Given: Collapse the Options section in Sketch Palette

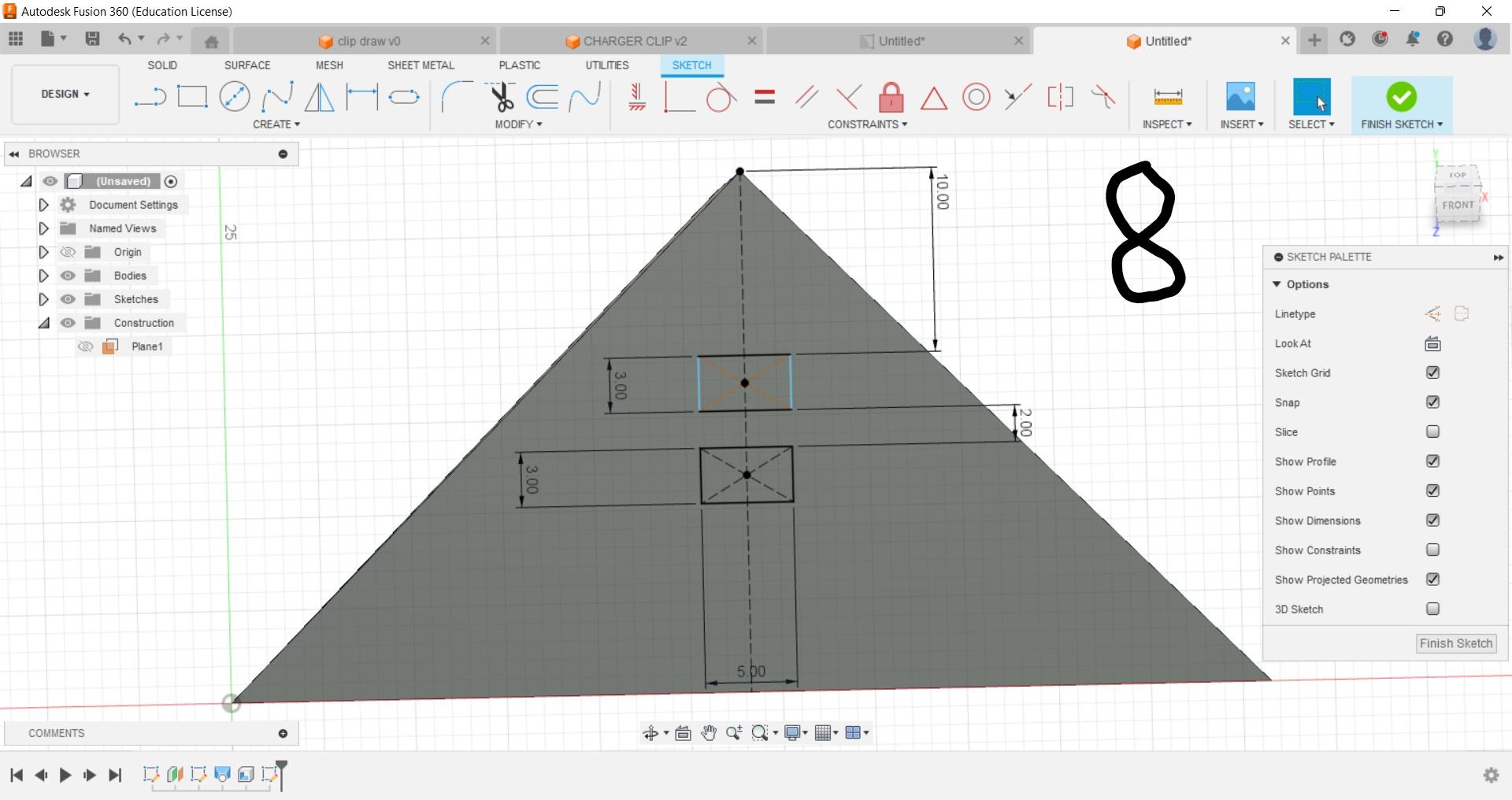Looking at the screenshot, I should 1278,284.
